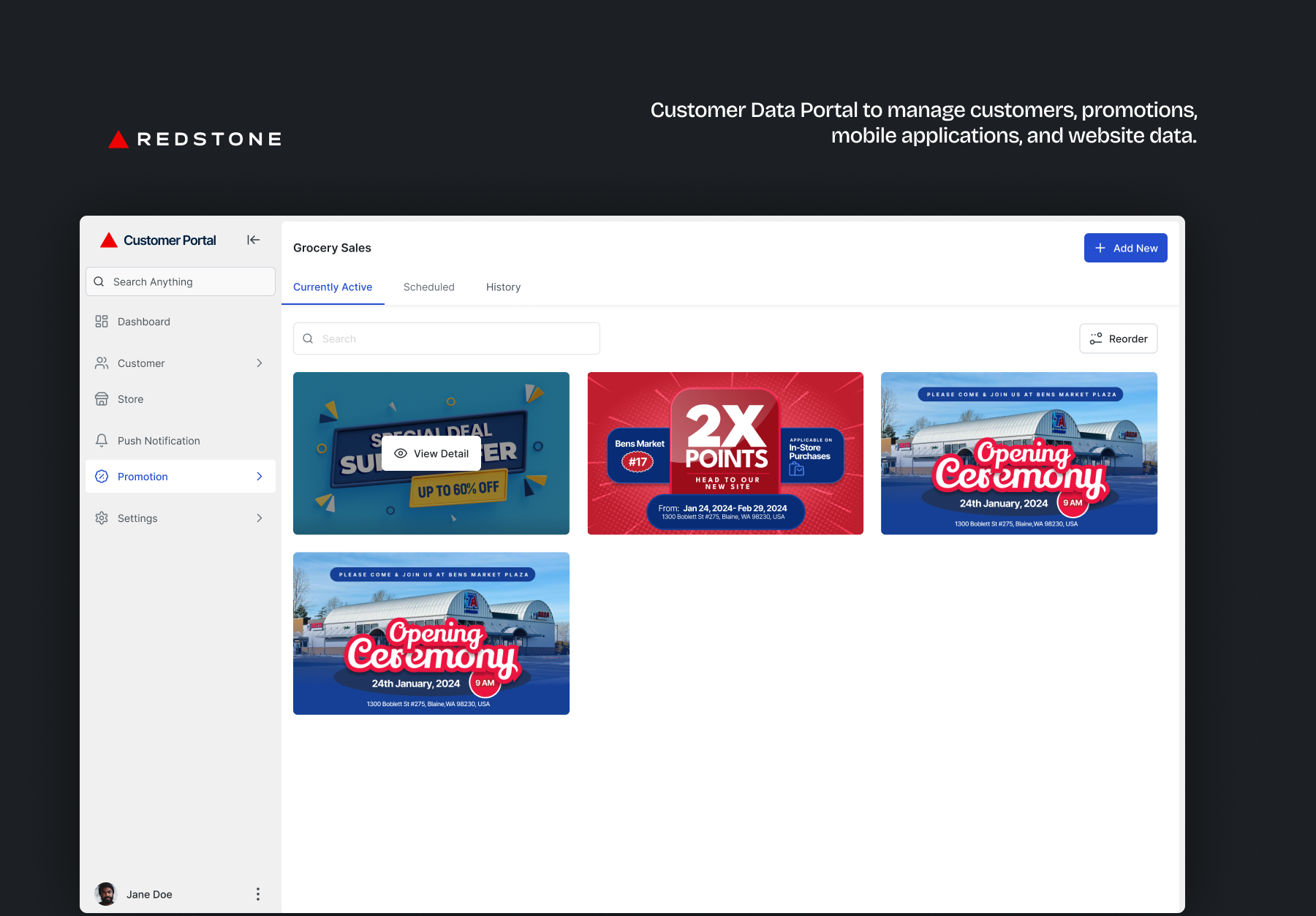Click the sidebar search magnifier icon
This screenshot has height=916, width=1316.
click(99, 281)
